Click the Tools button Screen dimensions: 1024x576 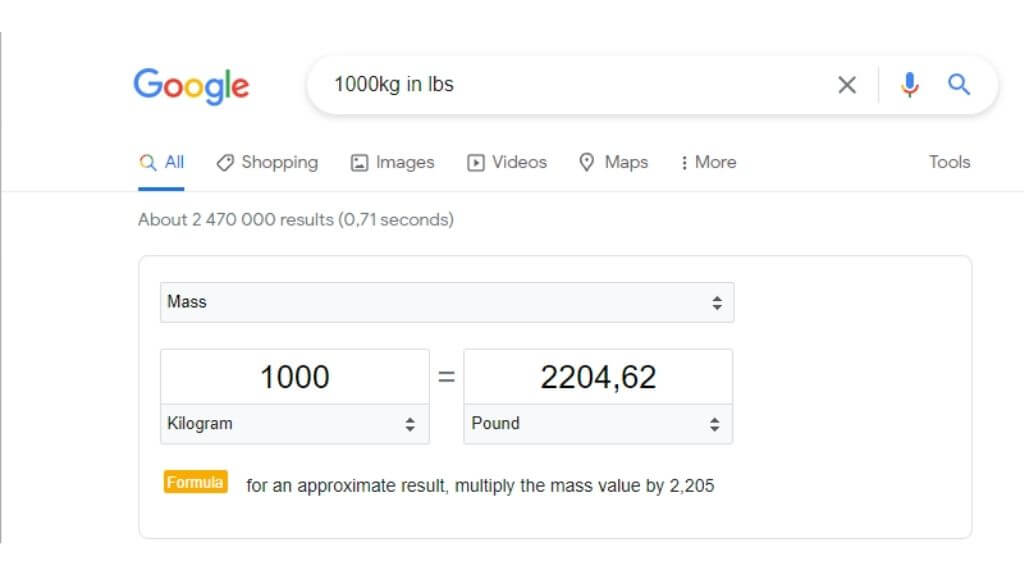pyautogui.click(x=949, y=162)
